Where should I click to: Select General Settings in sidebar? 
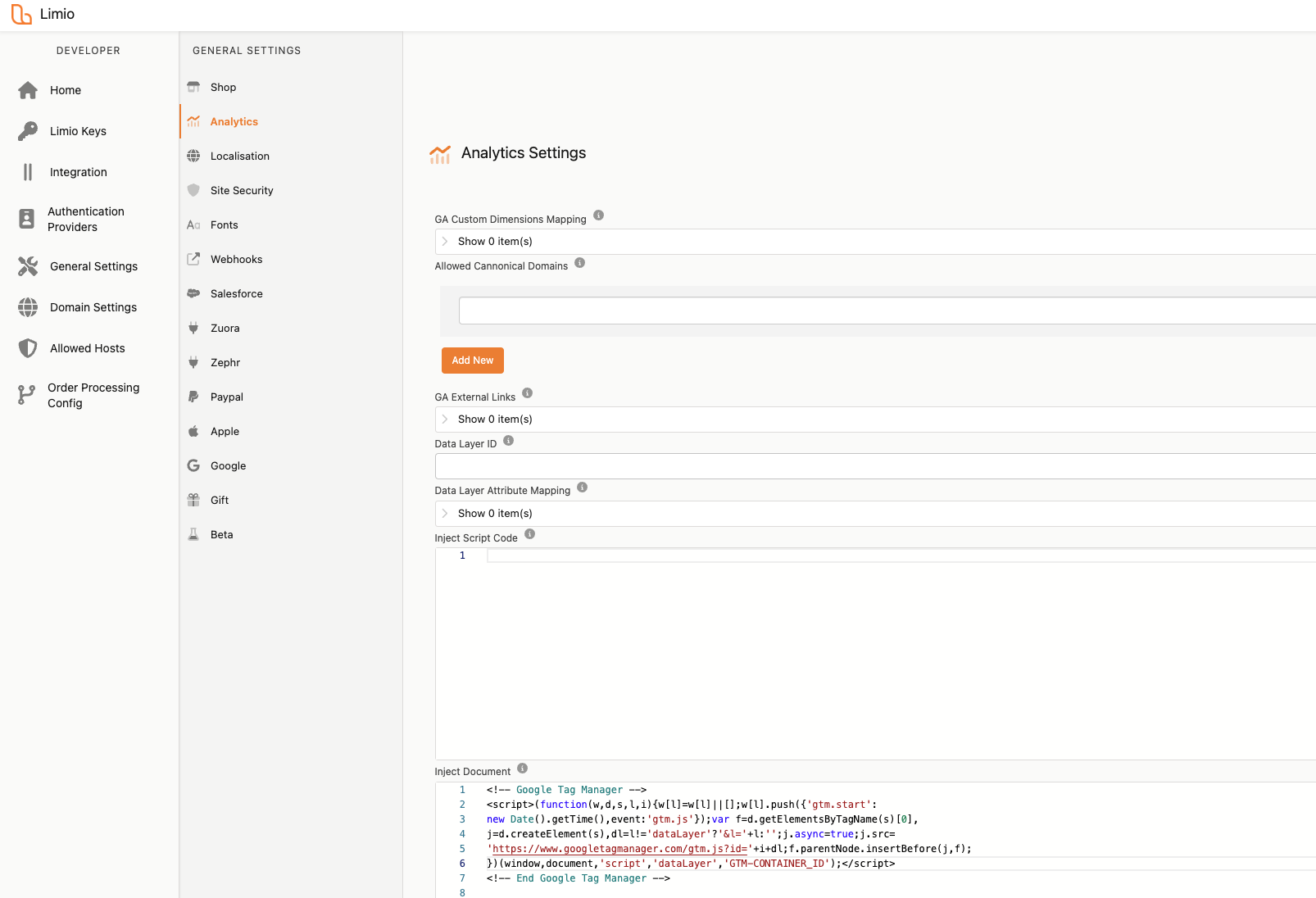pos(93,266)
